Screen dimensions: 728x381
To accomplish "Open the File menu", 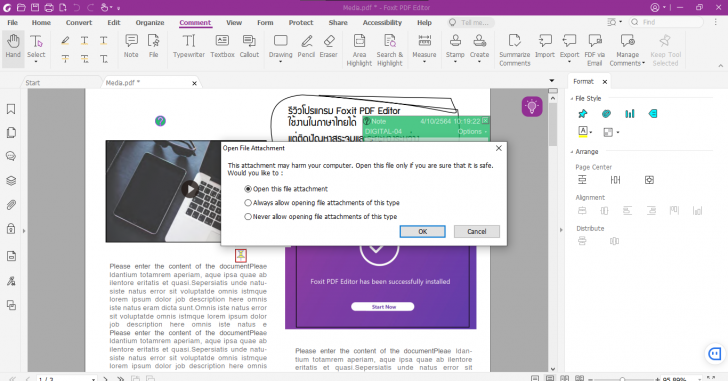I will point(13,23).
